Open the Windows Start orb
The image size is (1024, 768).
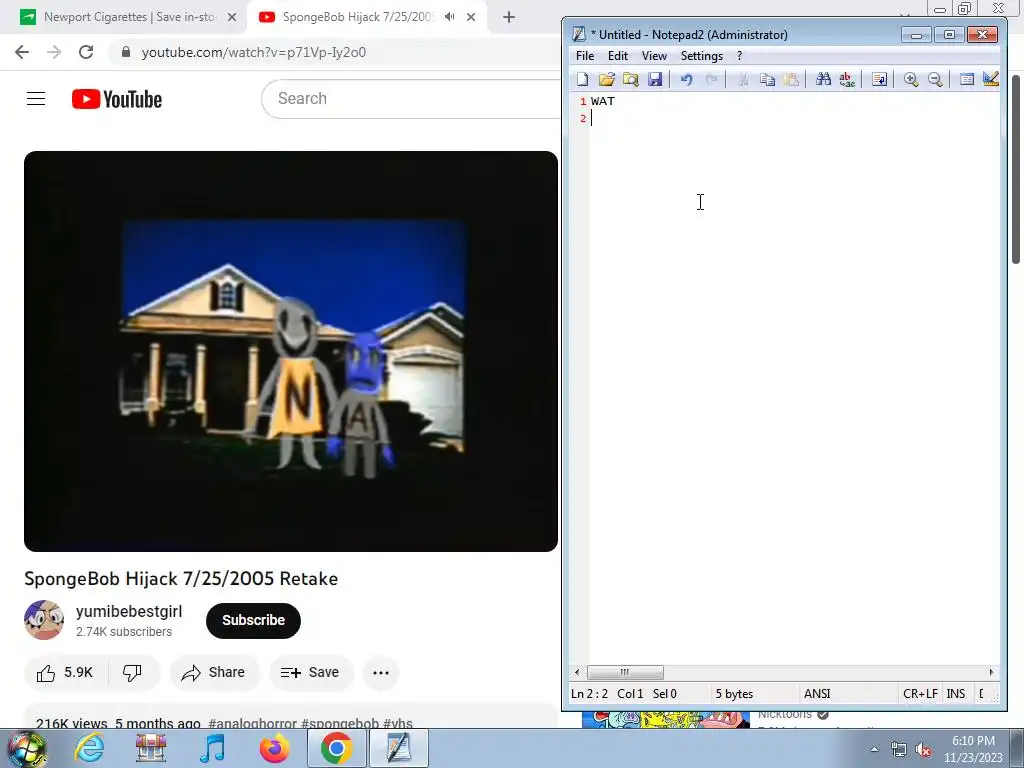[26, 749]
